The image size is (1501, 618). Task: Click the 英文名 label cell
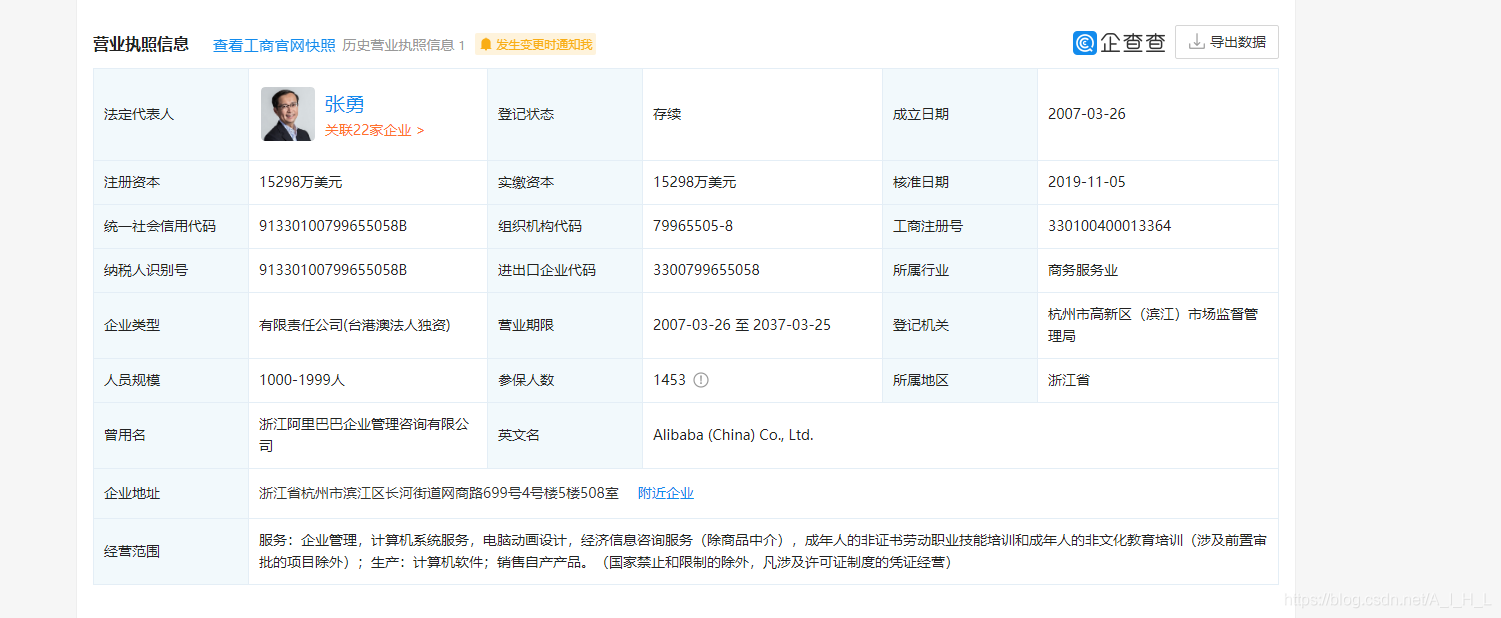565,435
